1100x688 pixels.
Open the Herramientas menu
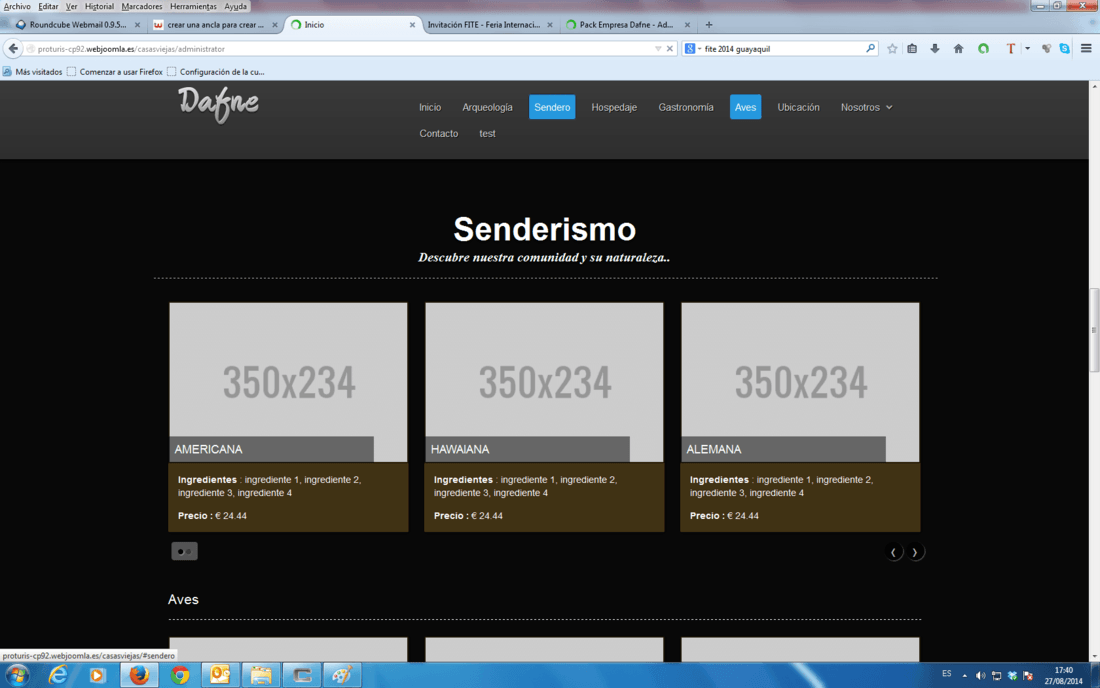tap(193, 6)
